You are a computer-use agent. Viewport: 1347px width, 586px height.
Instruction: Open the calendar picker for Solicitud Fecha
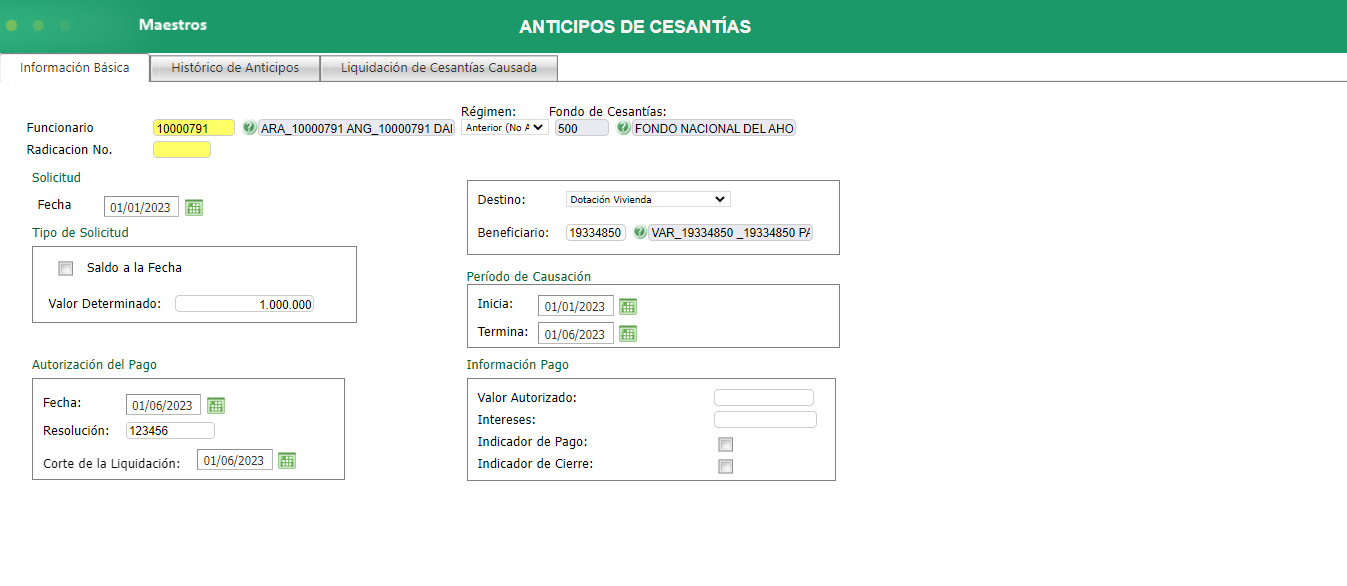coord(194,207)
